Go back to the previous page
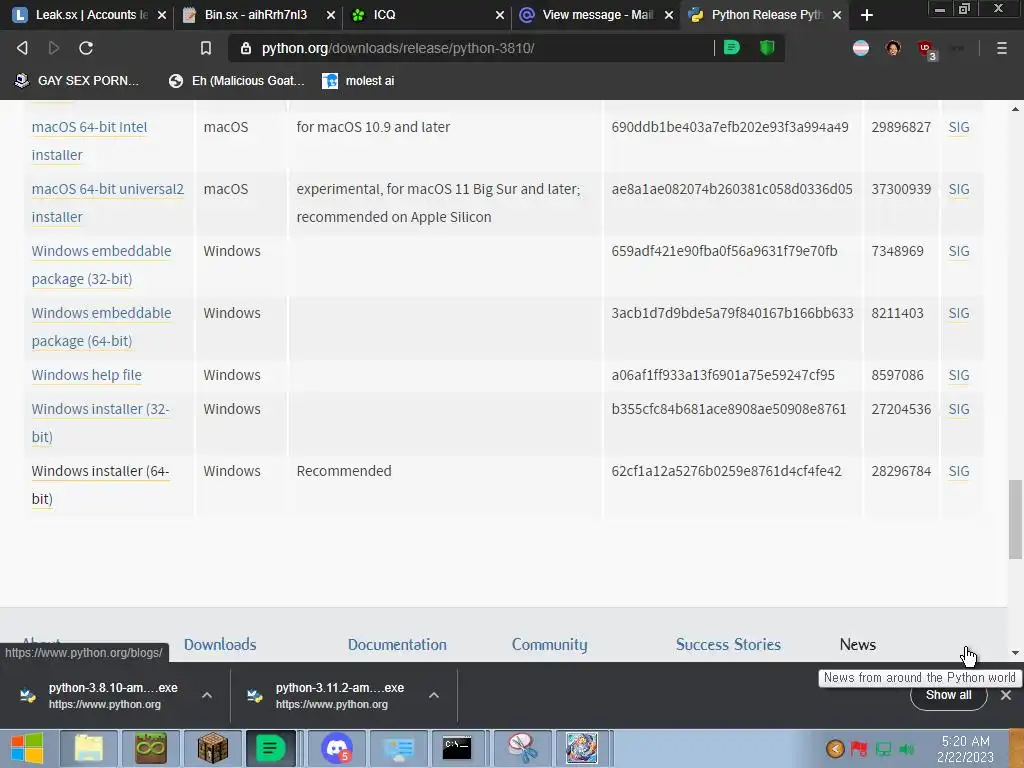This screenshot has width=1024, height=768. pos(22,48)
